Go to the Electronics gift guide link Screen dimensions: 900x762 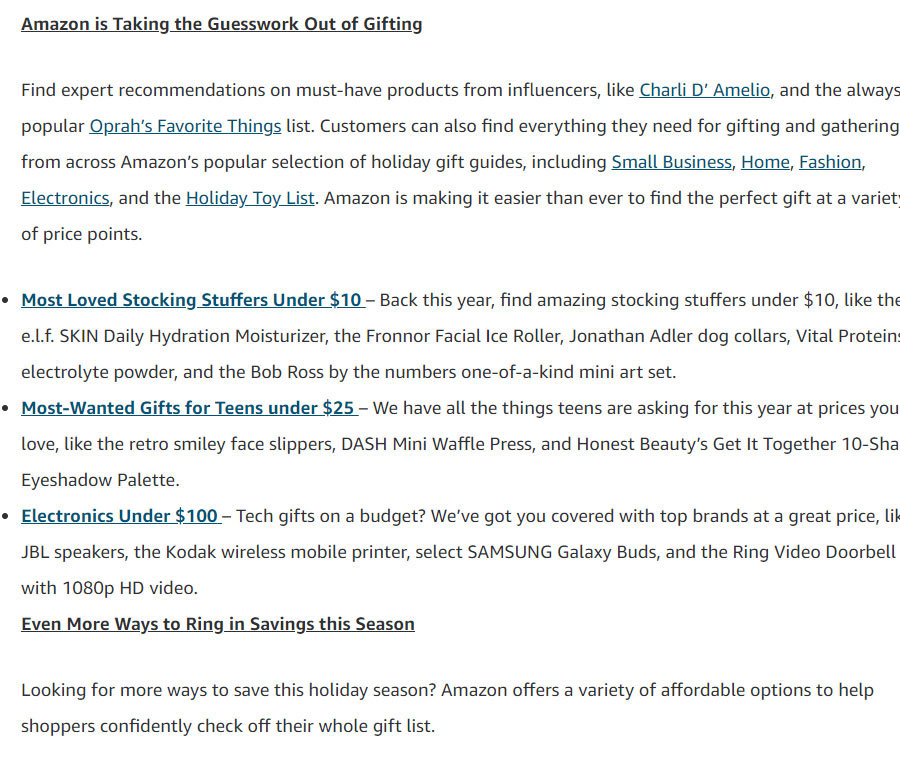pyautogui.click(x=65, y=199)
